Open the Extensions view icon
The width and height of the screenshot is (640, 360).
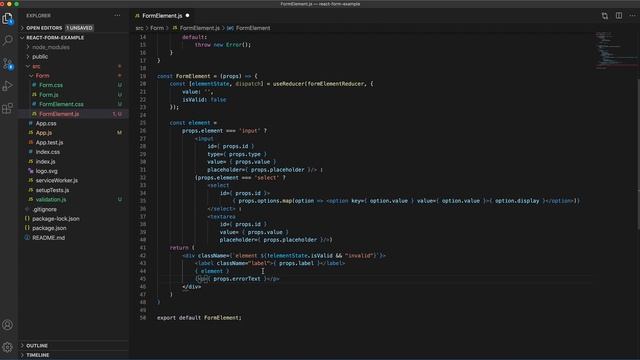pyautogui.click(x=8, y=108)
